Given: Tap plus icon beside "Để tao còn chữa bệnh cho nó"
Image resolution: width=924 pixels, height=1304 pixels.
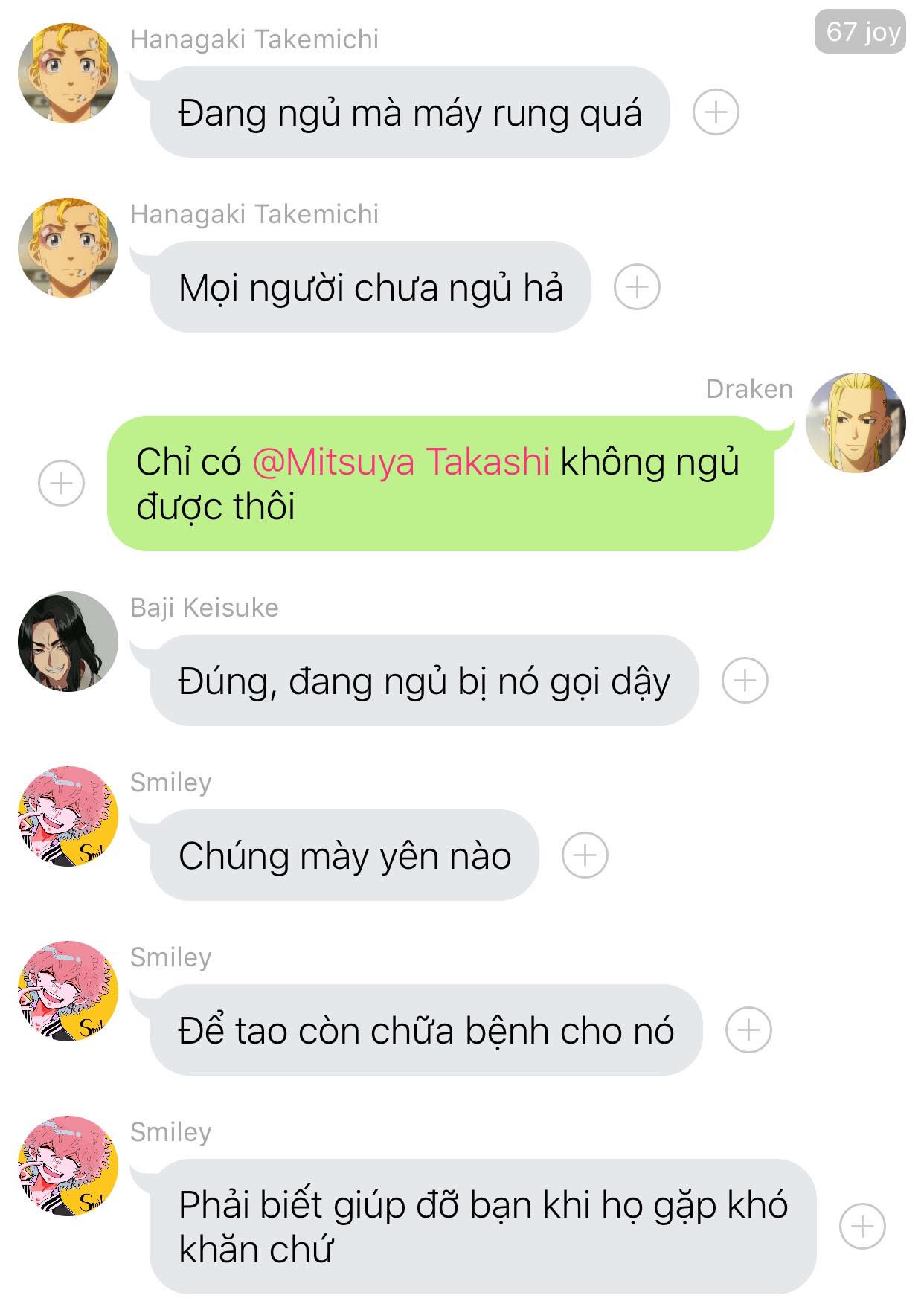Looking at the screenshot, I should pyautogui.click(x=748, y=1030).
